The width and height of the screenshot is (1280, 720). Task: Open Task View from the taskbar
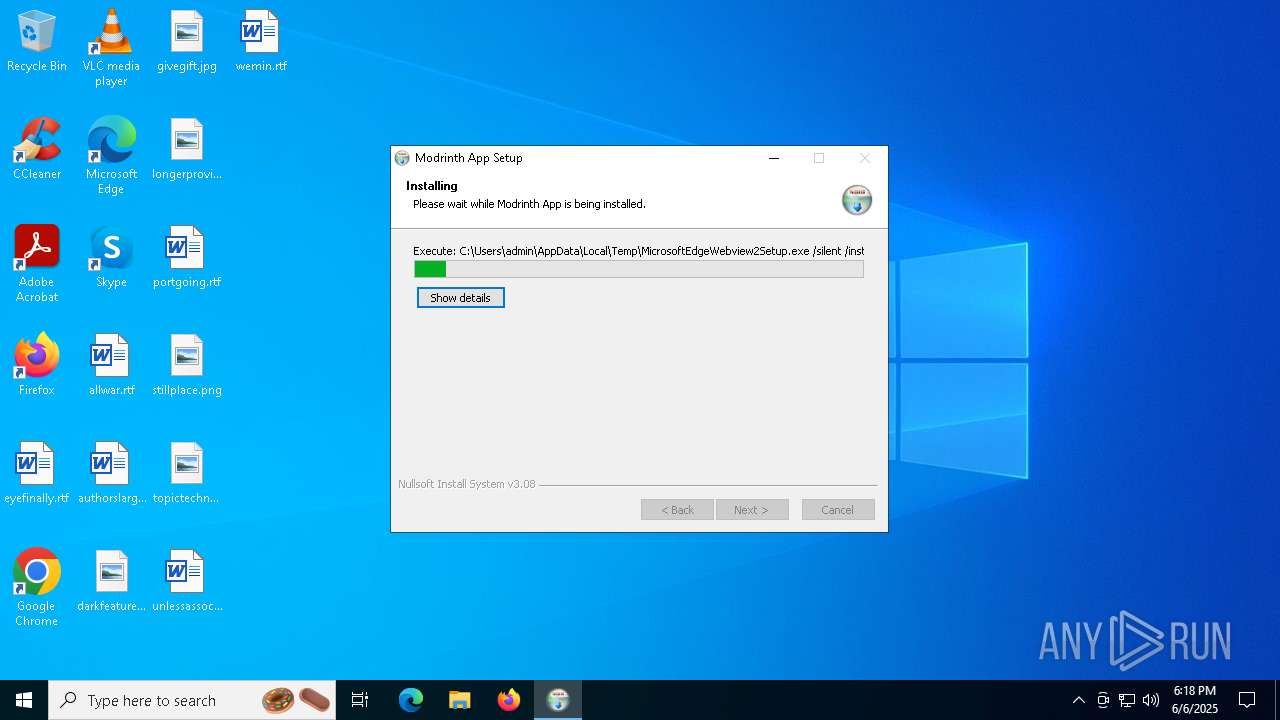[x=360, y=700]
